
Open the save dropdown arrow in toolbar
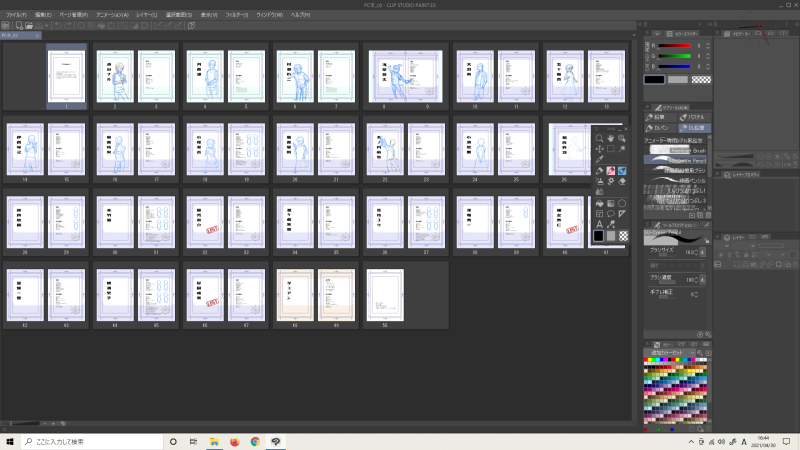tap(46, 26)
